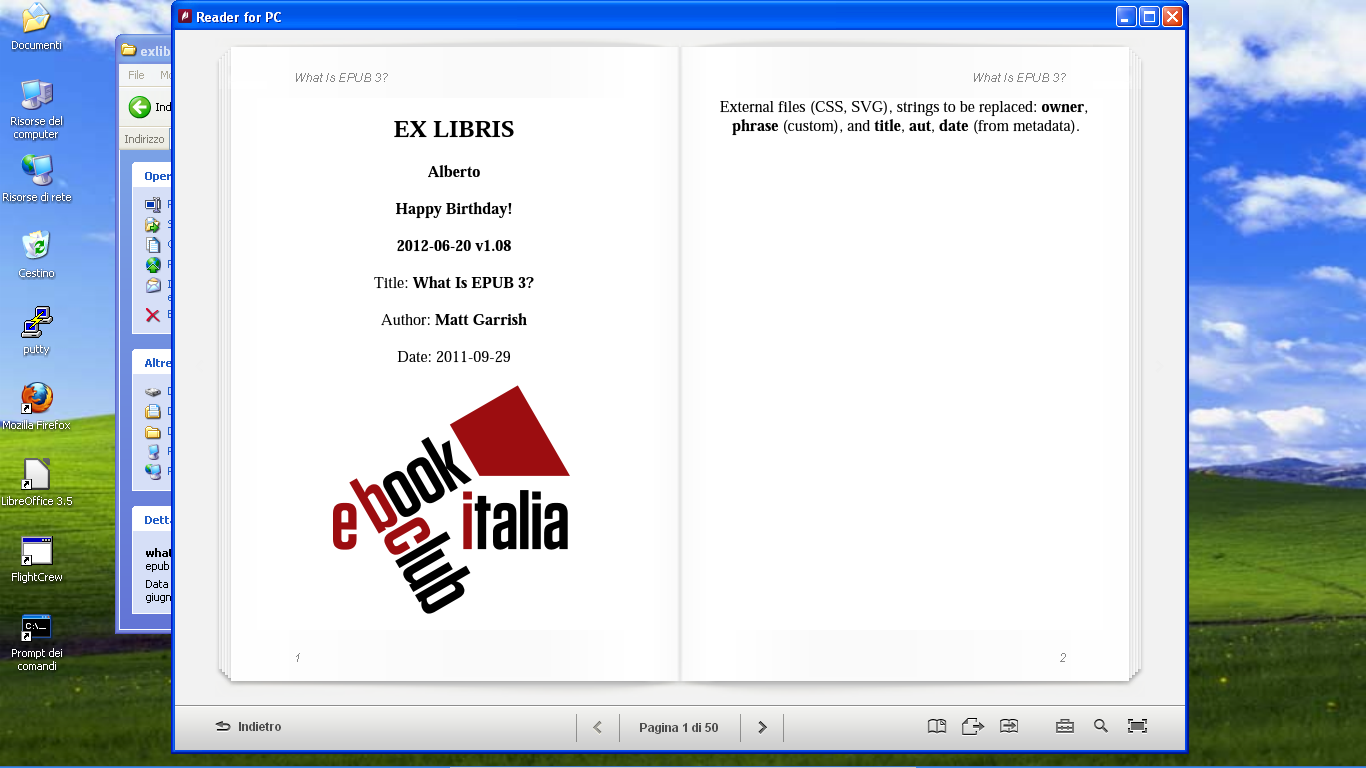
Task: Switch to full screen view icon
Action: pos(1137,727)
